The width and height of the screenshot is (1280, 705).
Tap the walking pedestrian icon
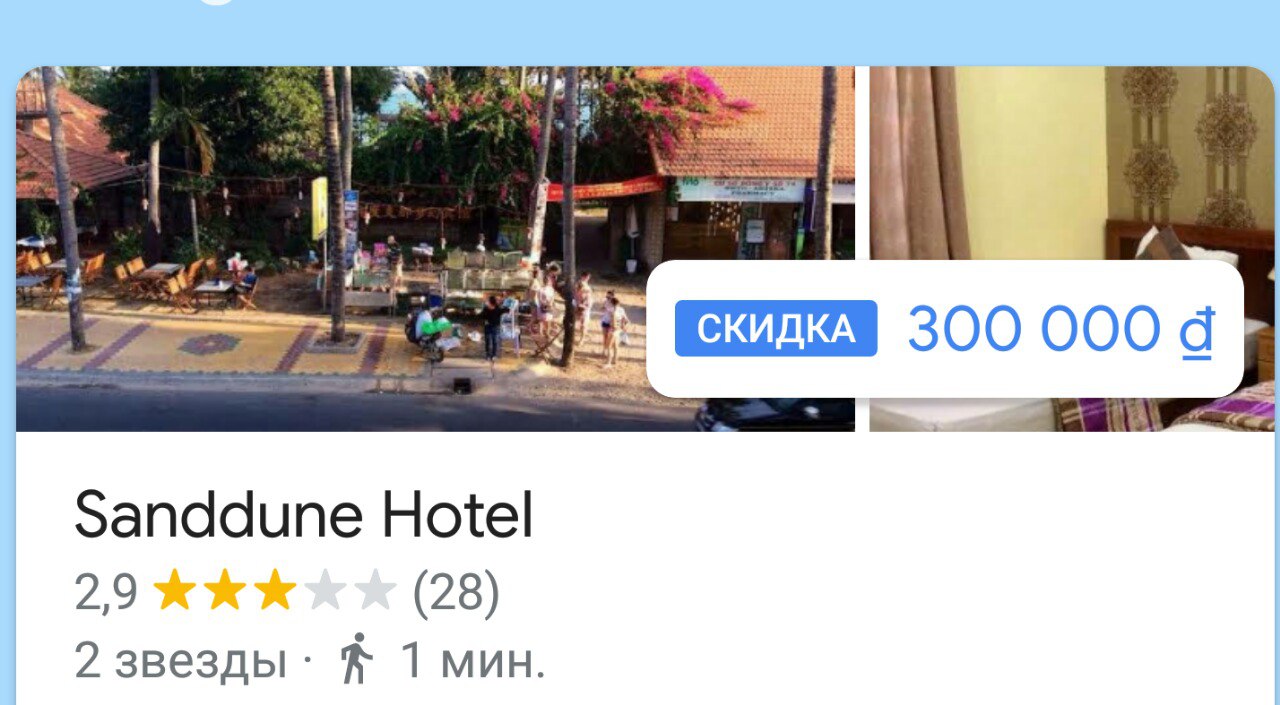pyautogui.click(x=356, y=659)
